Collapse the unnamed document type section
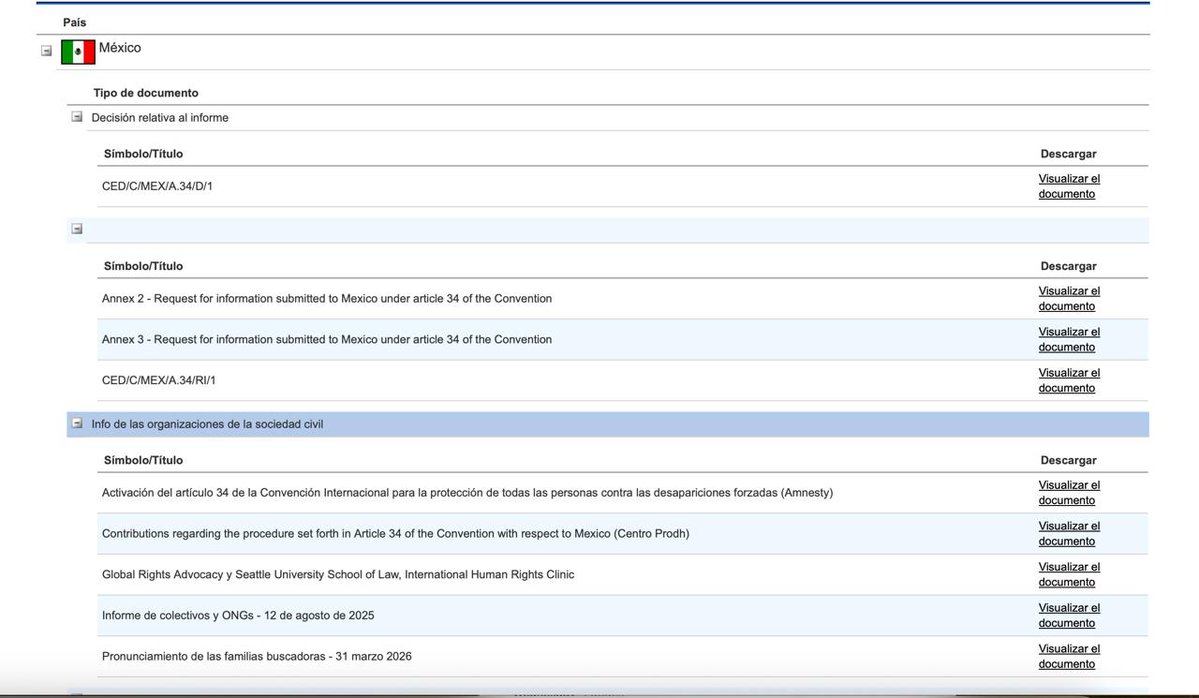 pyautogui.click(x=76, y=229)
